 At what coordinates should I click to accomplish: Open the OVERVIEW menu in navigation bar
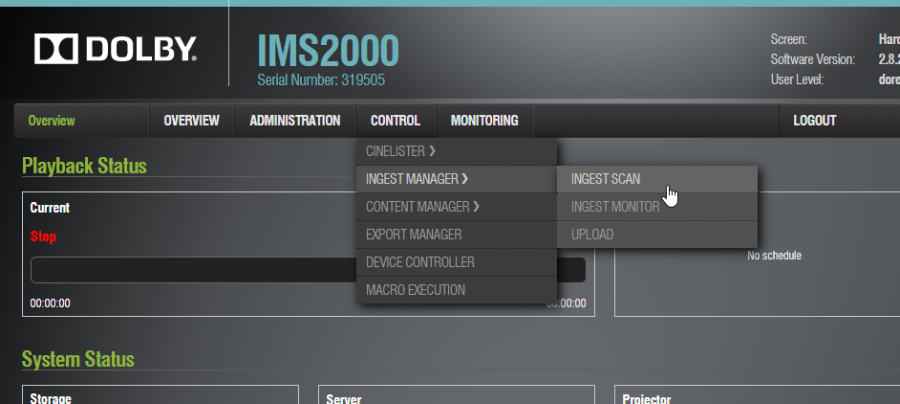click(191, 121)
